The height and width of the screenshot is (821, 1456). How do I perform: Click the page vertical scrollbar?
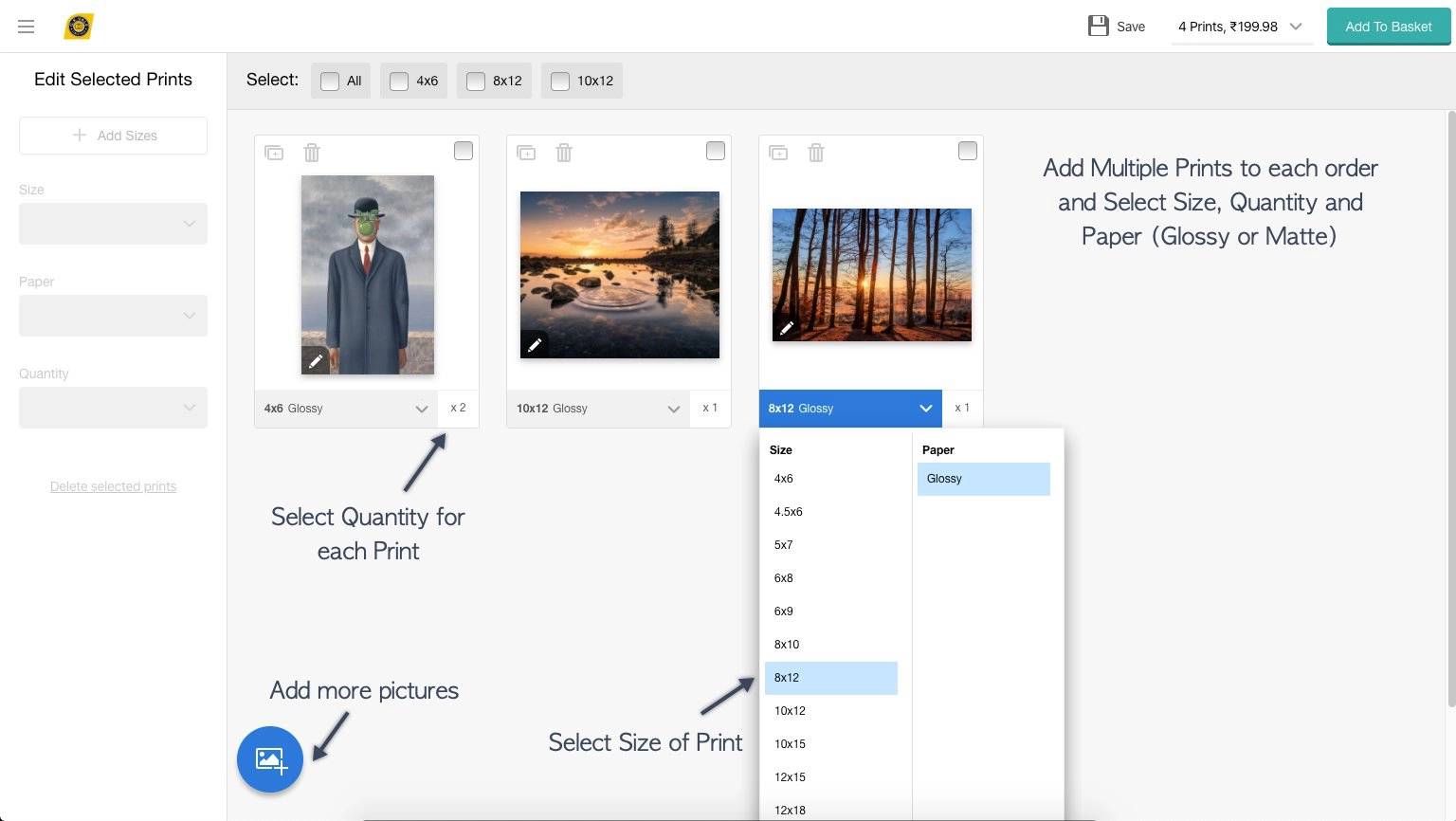[1450, 408]
